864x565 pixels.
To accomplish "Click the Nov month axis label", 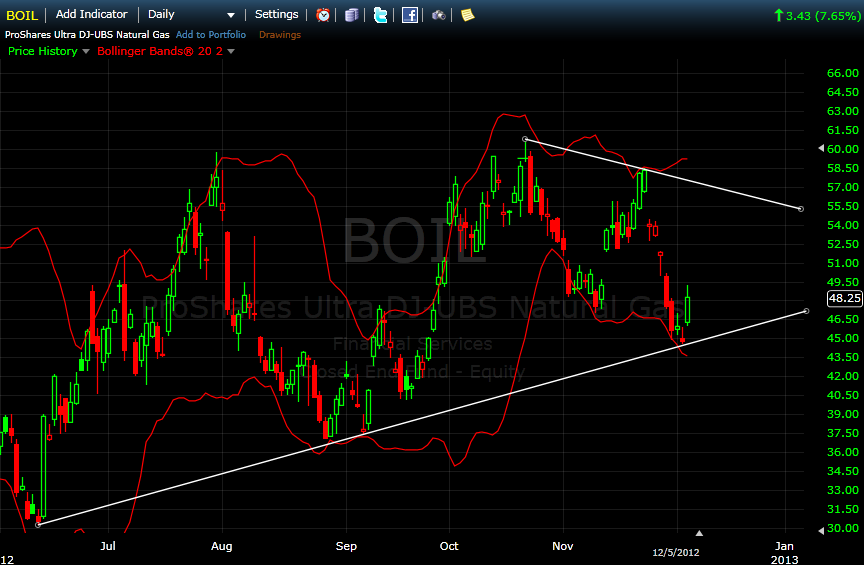I will [563, 546].
